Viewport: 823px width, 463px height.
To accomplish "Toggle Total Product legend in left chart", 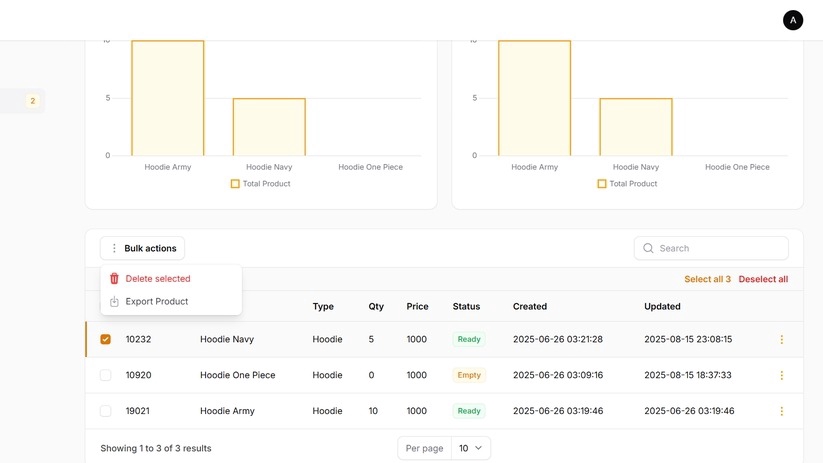I will (260, 184).
